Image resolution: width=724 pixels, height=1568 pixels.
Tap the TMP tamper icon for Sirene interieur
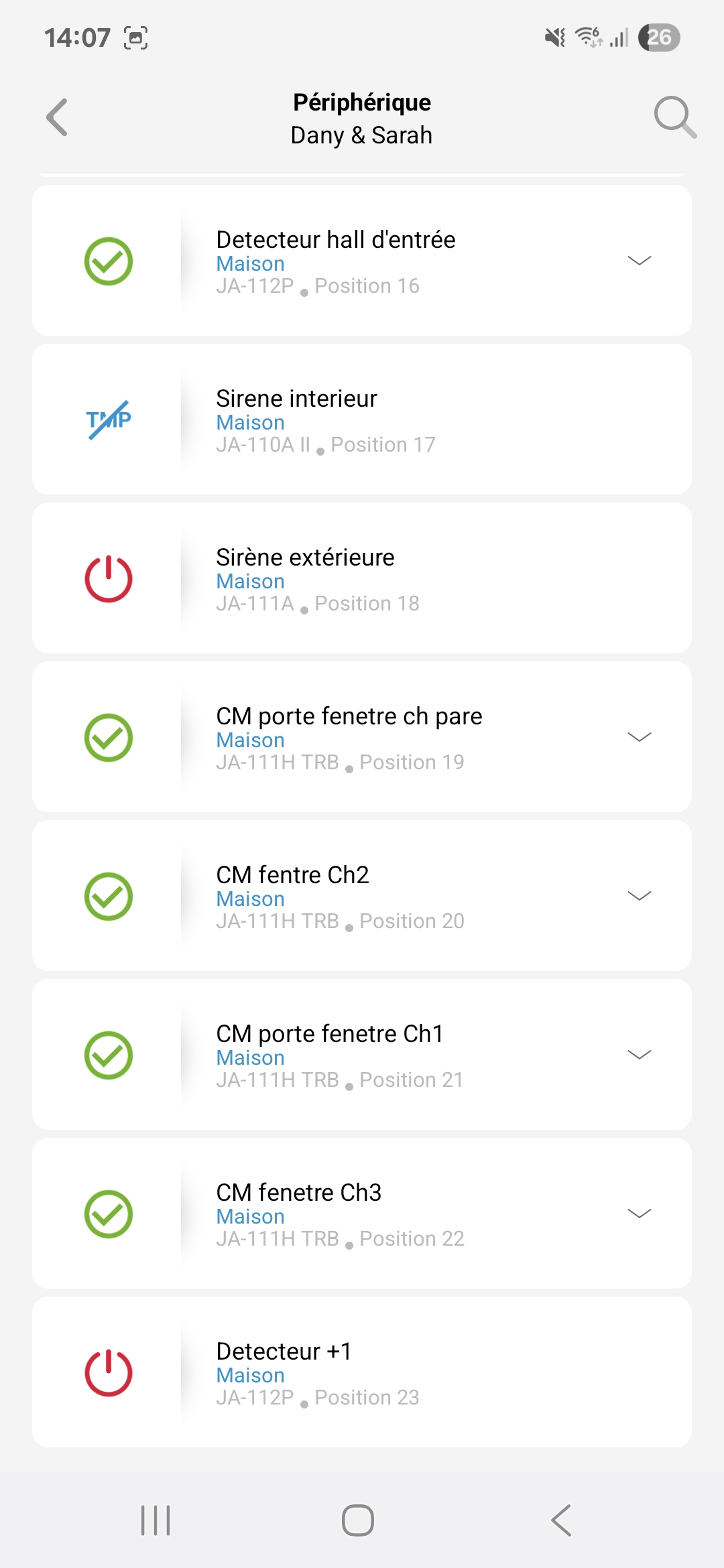[x=109, y=420]
